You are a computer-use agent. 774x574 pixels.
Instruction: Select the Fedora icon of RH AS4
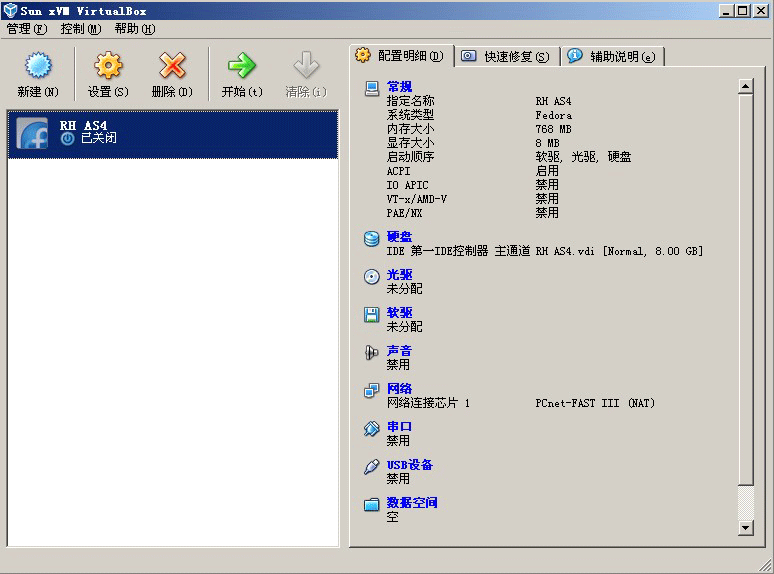[x=33, y=133]
